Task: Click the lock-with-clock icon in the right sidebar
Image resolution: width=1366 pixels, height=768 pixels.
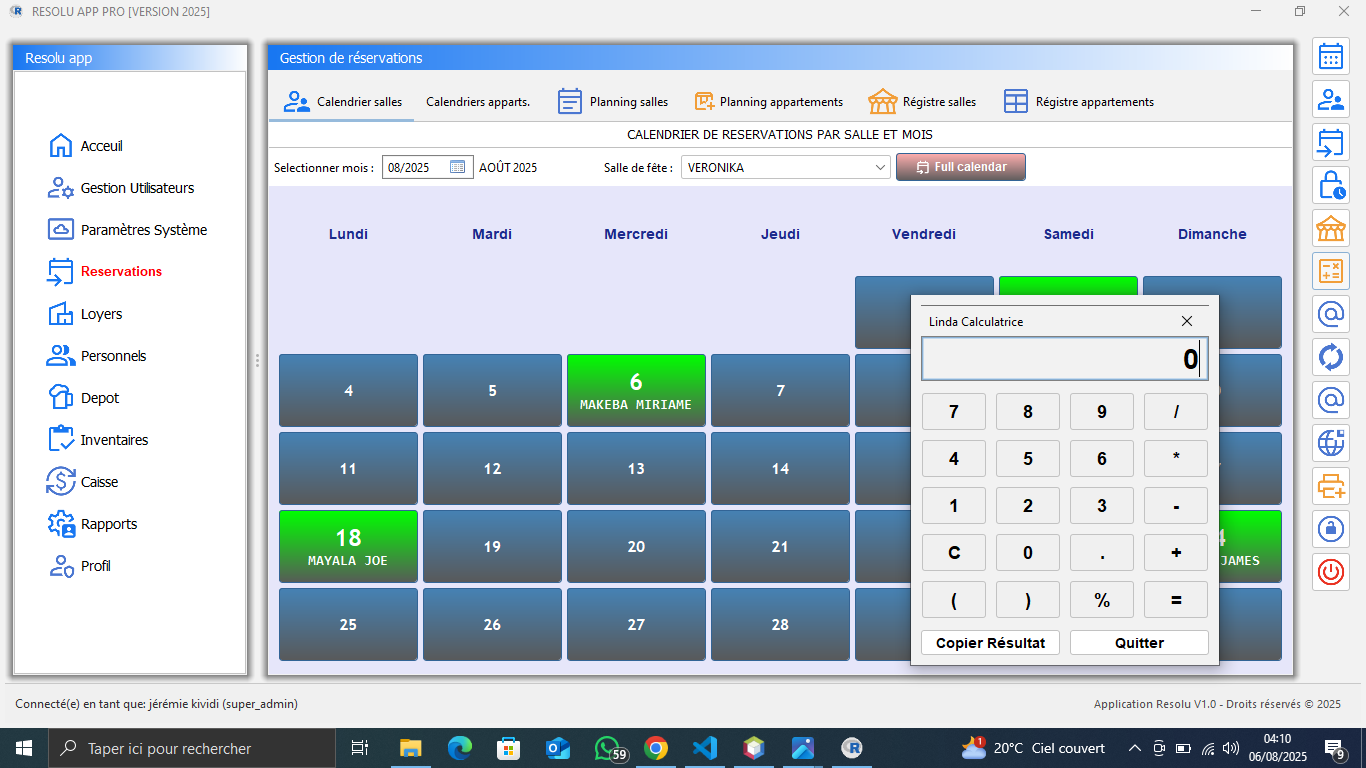Action: coord(1330,185)
